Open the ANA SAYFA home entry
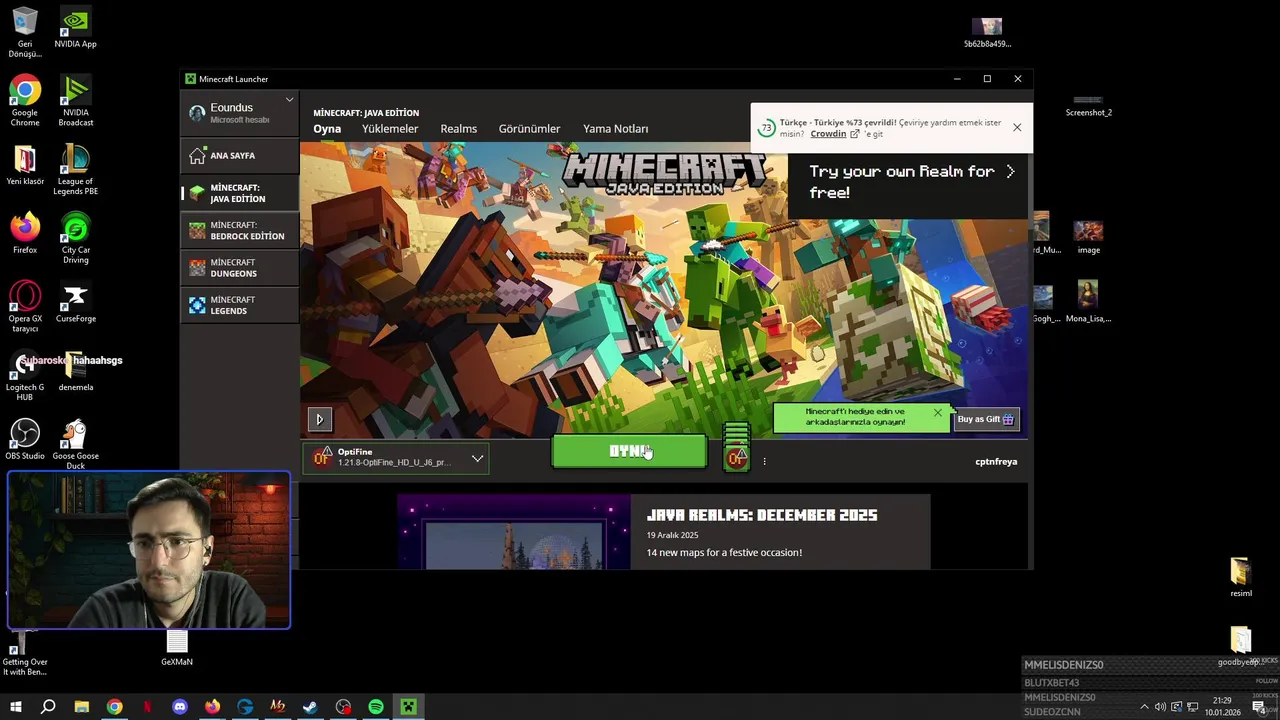Viewport: 1280px width, 720px height. (x=240, y=156)
